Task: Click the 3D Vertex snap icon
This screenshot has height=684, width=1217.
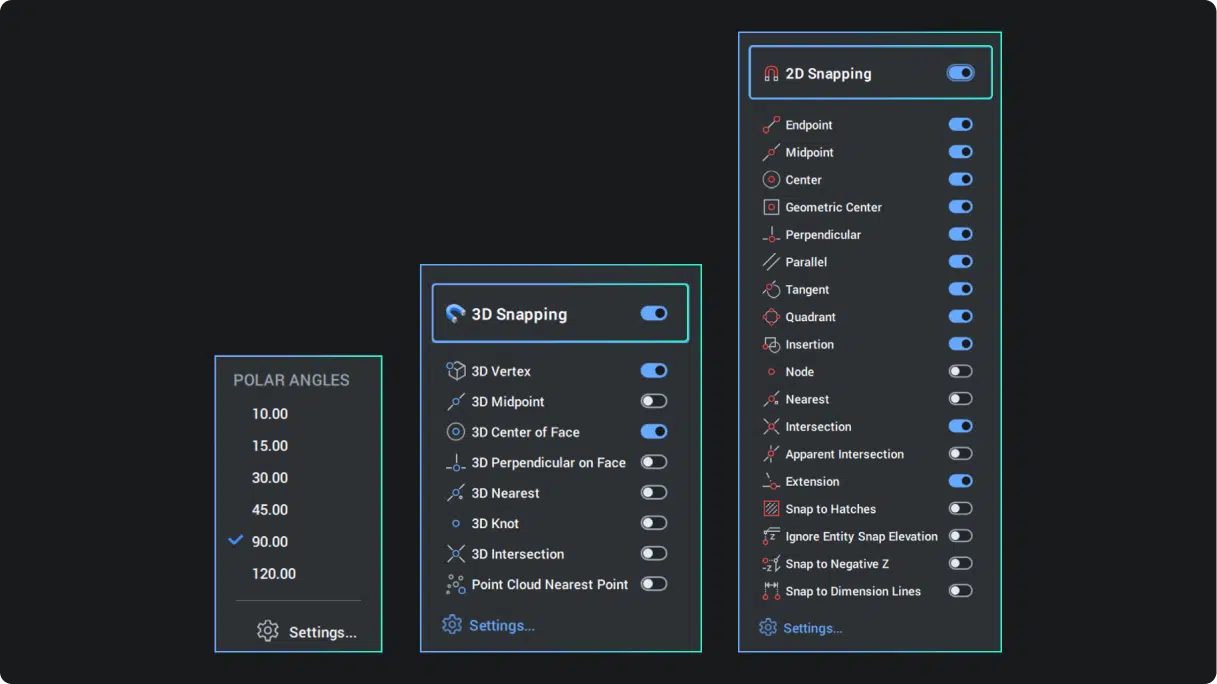Action: click(456, 370)
